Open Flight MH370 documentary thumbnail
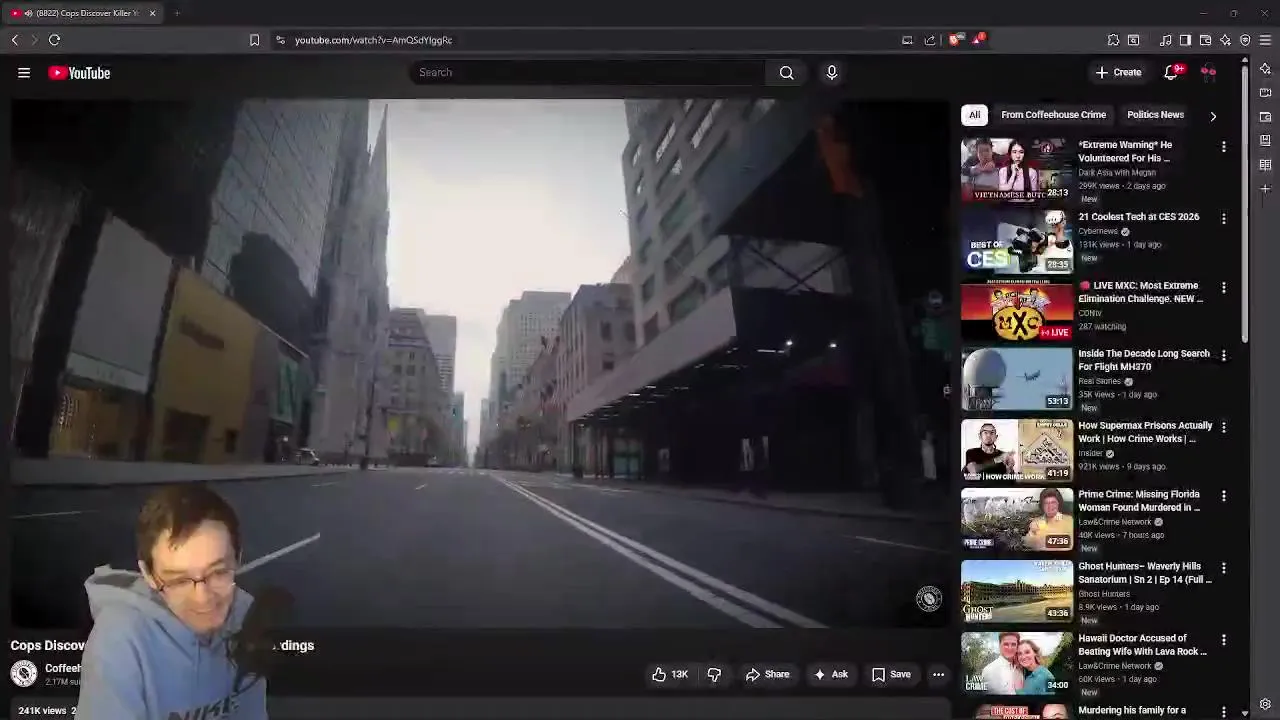The height and width of the screenshot is (720, 1280). click(x=1017, y=379)
